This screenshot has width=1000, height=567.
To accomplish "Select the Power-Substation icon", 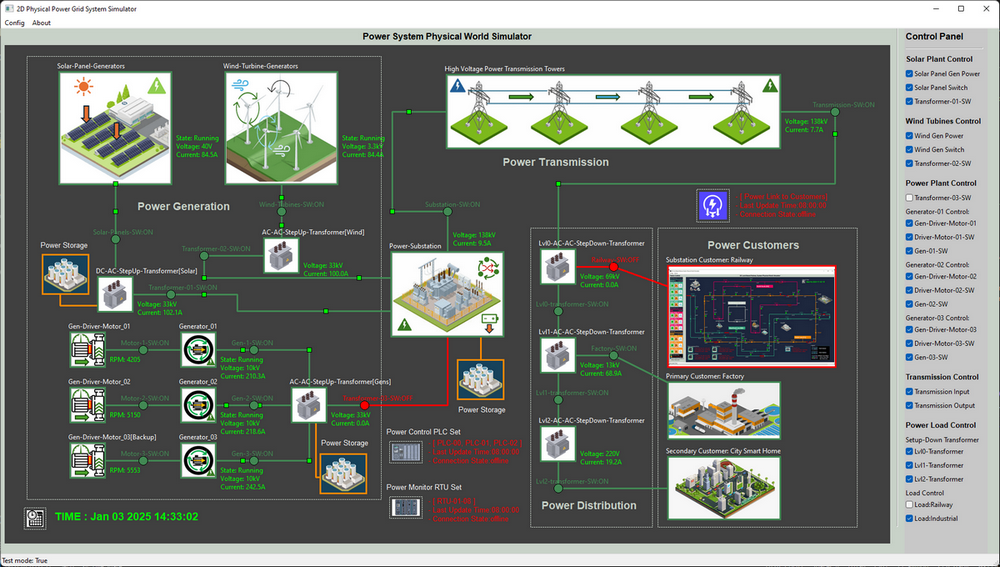I will point(447,294).
